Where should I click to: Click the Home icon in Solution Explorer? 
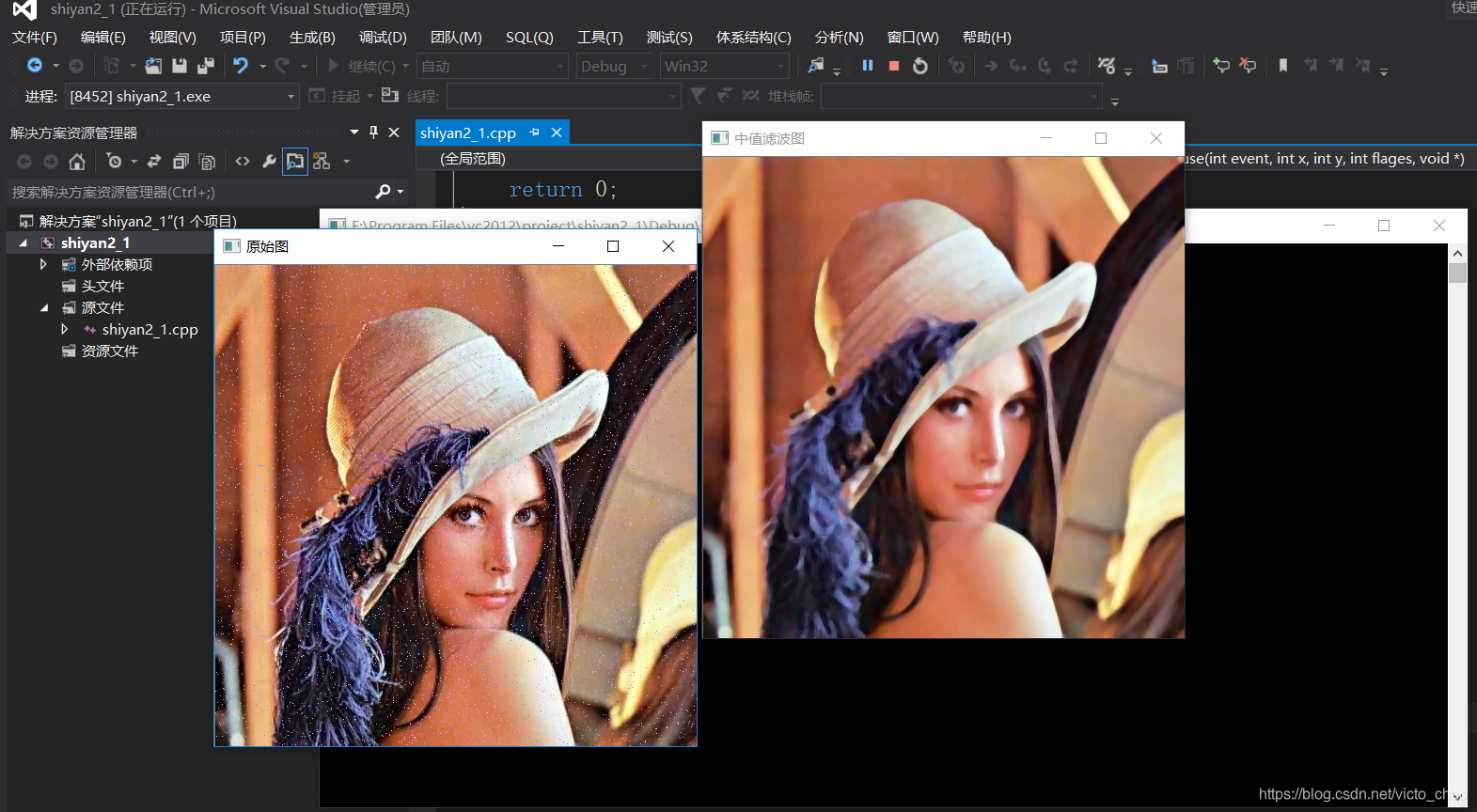77,162
